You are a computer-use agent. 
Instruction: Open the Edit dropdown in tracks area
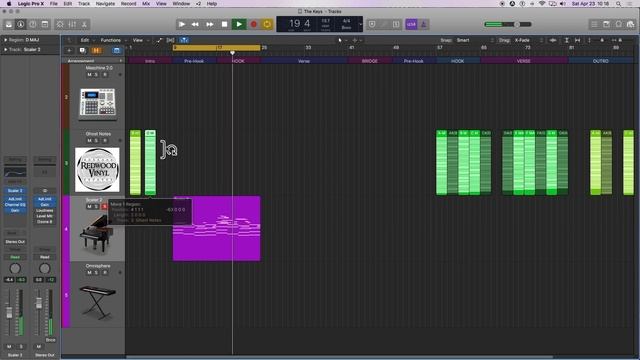[x=86, y=40]
